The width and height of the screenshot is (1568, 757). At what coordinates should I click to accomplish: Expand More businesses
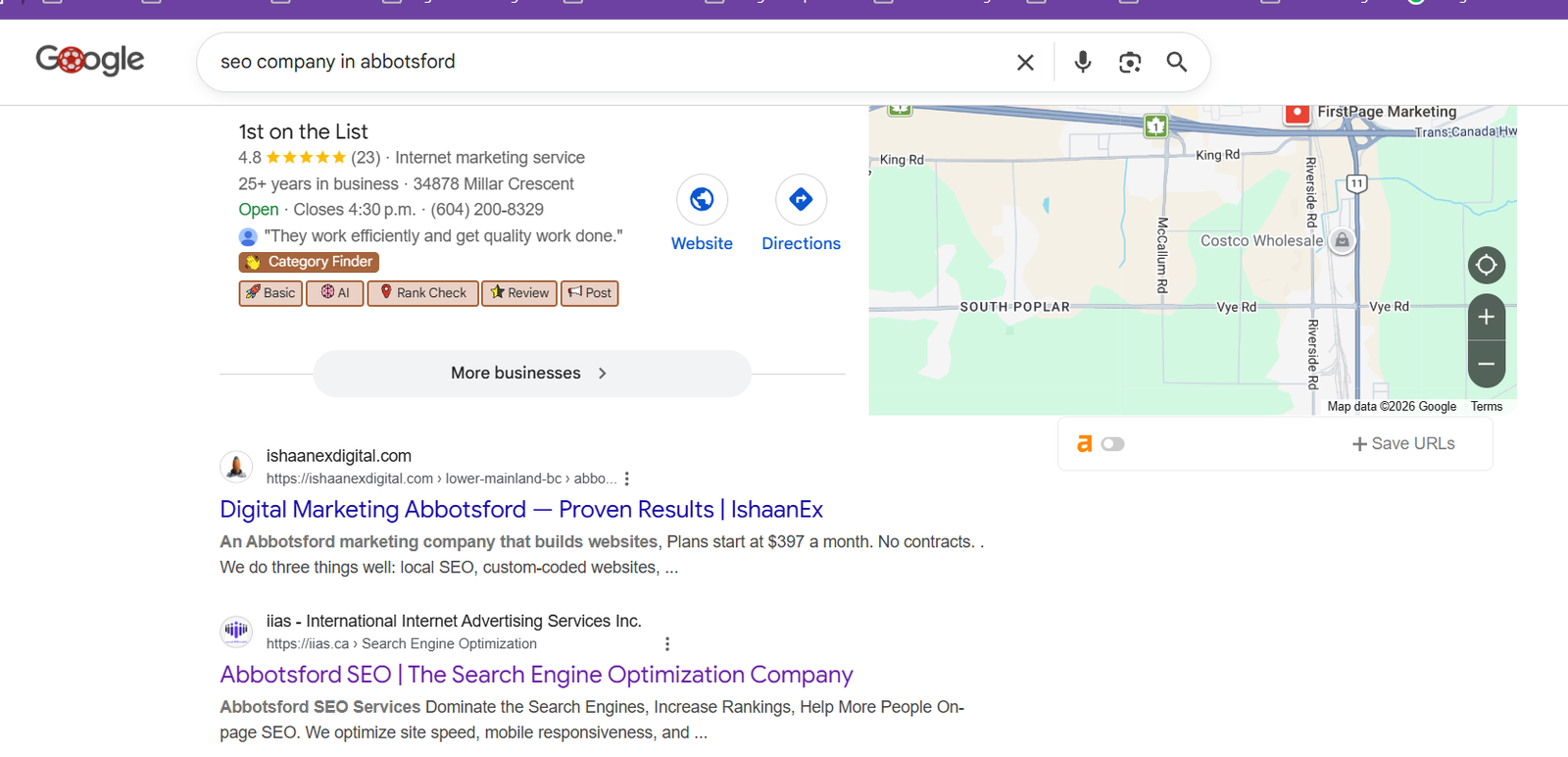532,374
